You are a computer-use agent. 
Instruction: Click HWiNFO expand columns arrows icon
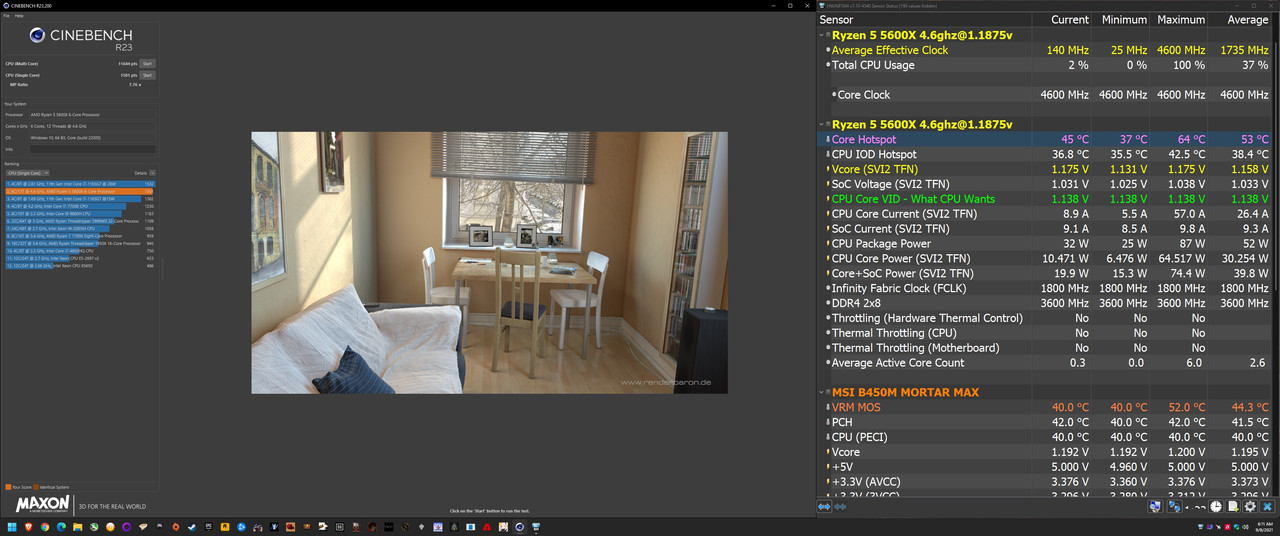click(x=824, y=507)
